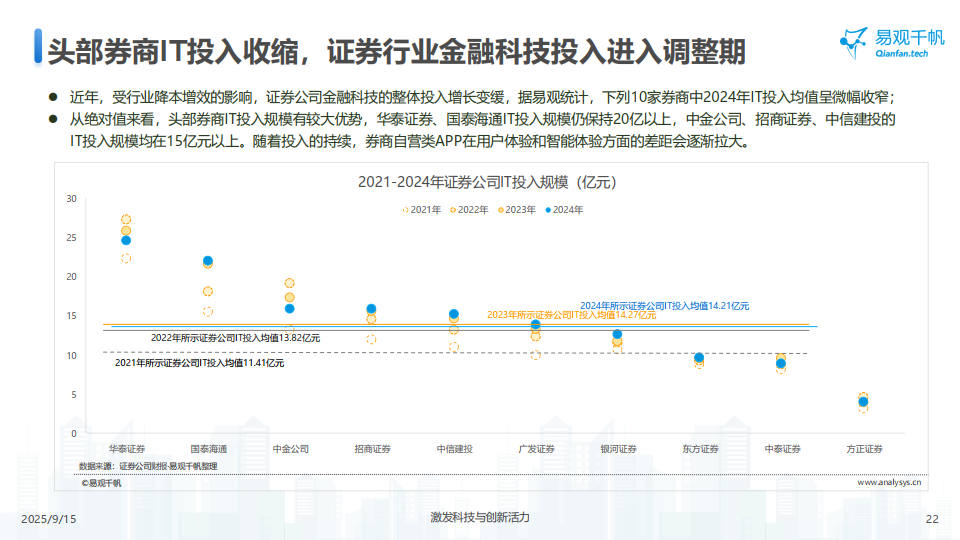
Task: Select the blue 2024 dot for 招商证券
Action: tap(371, 310)
